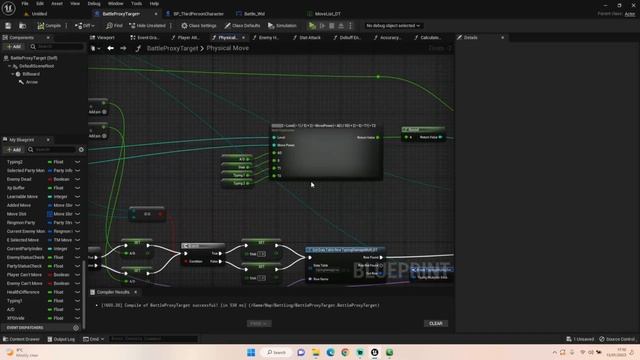
Task: Toggle Hide Unrelated nodes
Action: [147, 26]
